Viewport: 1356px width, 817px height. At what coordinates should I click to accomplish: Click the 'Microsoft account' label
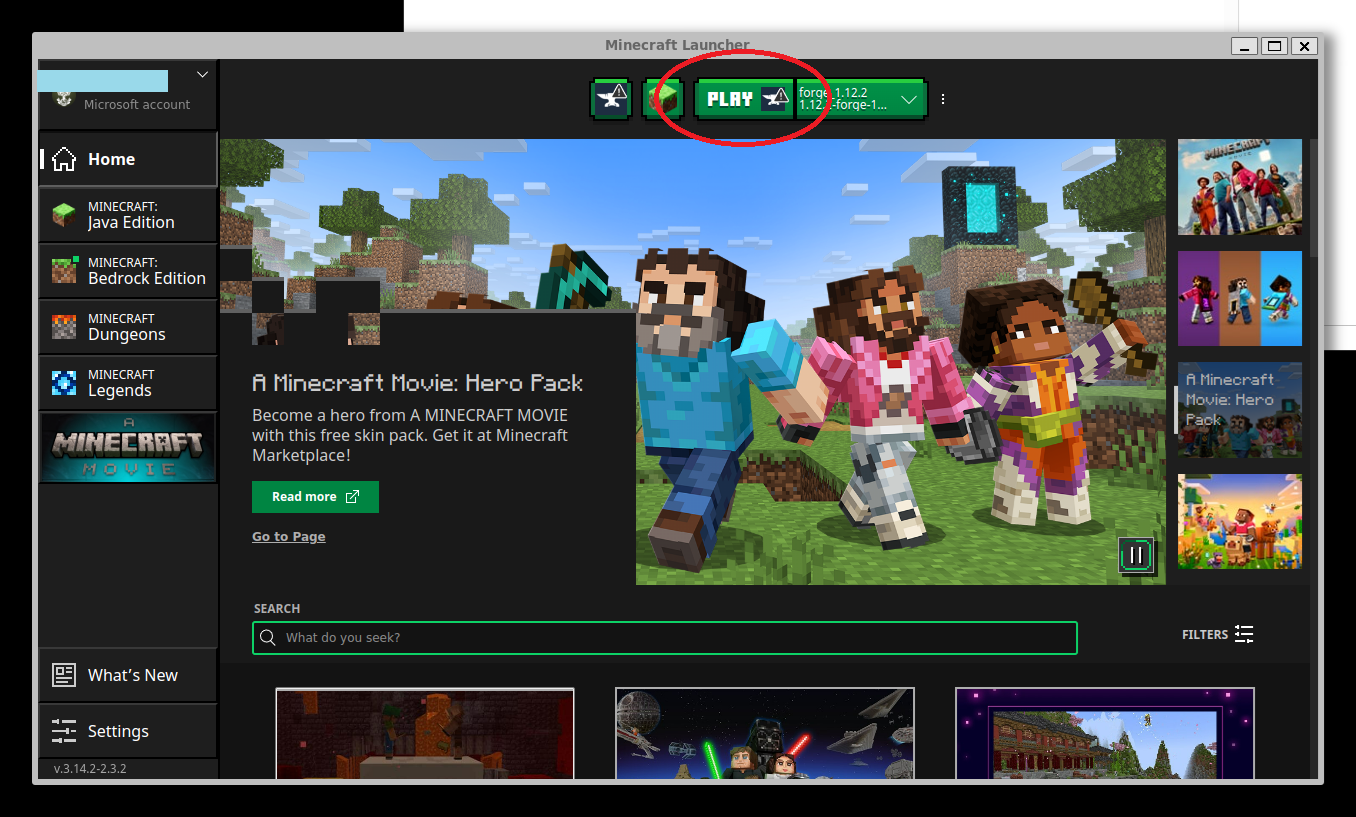click(x=137, y=104)
